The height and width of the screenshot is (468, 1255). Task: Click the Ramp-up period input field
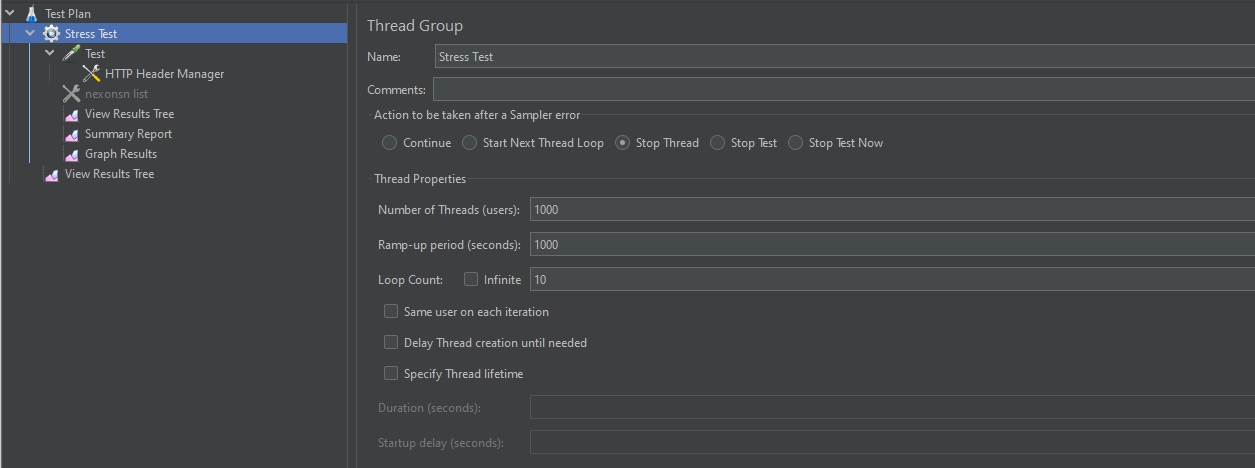pos(890,245)
